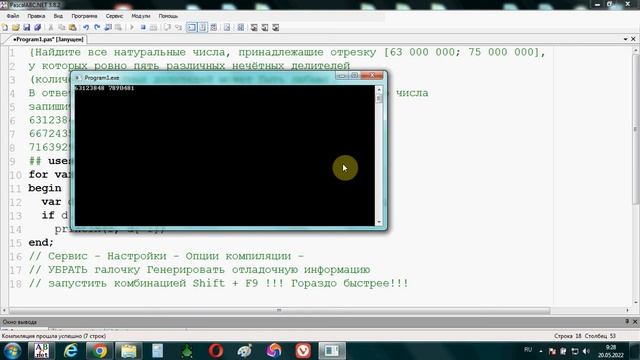640x360 pixels.
Task: Click the taskbar clock showing 9:28
Action: (611, 351)
